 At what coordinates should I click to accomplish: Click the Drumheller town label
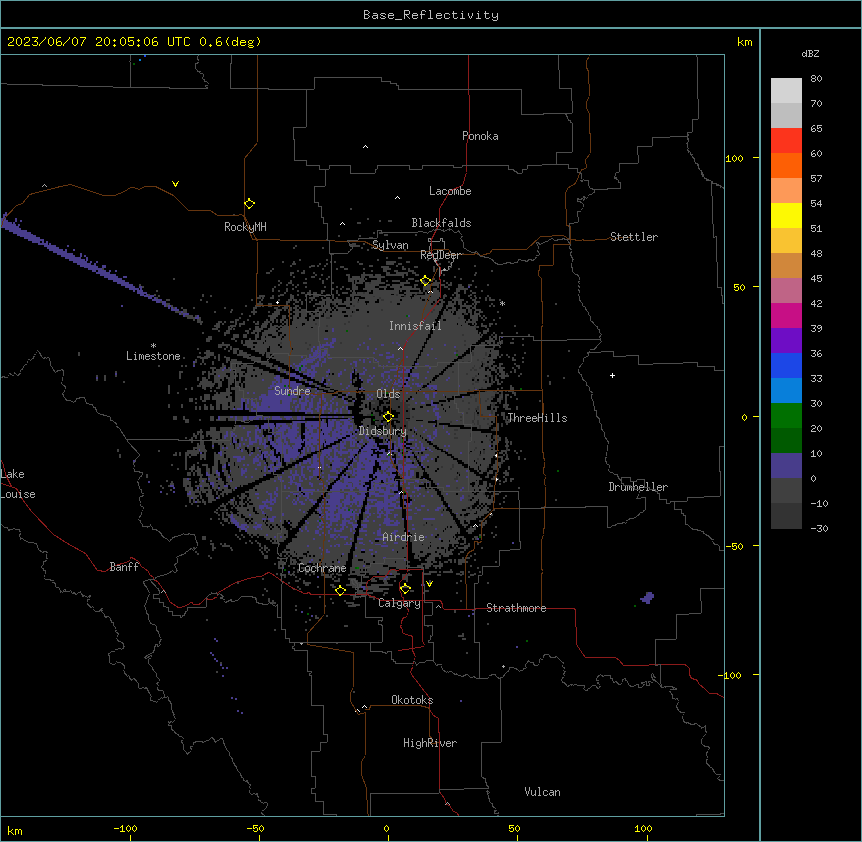click(x=638, y=487)
